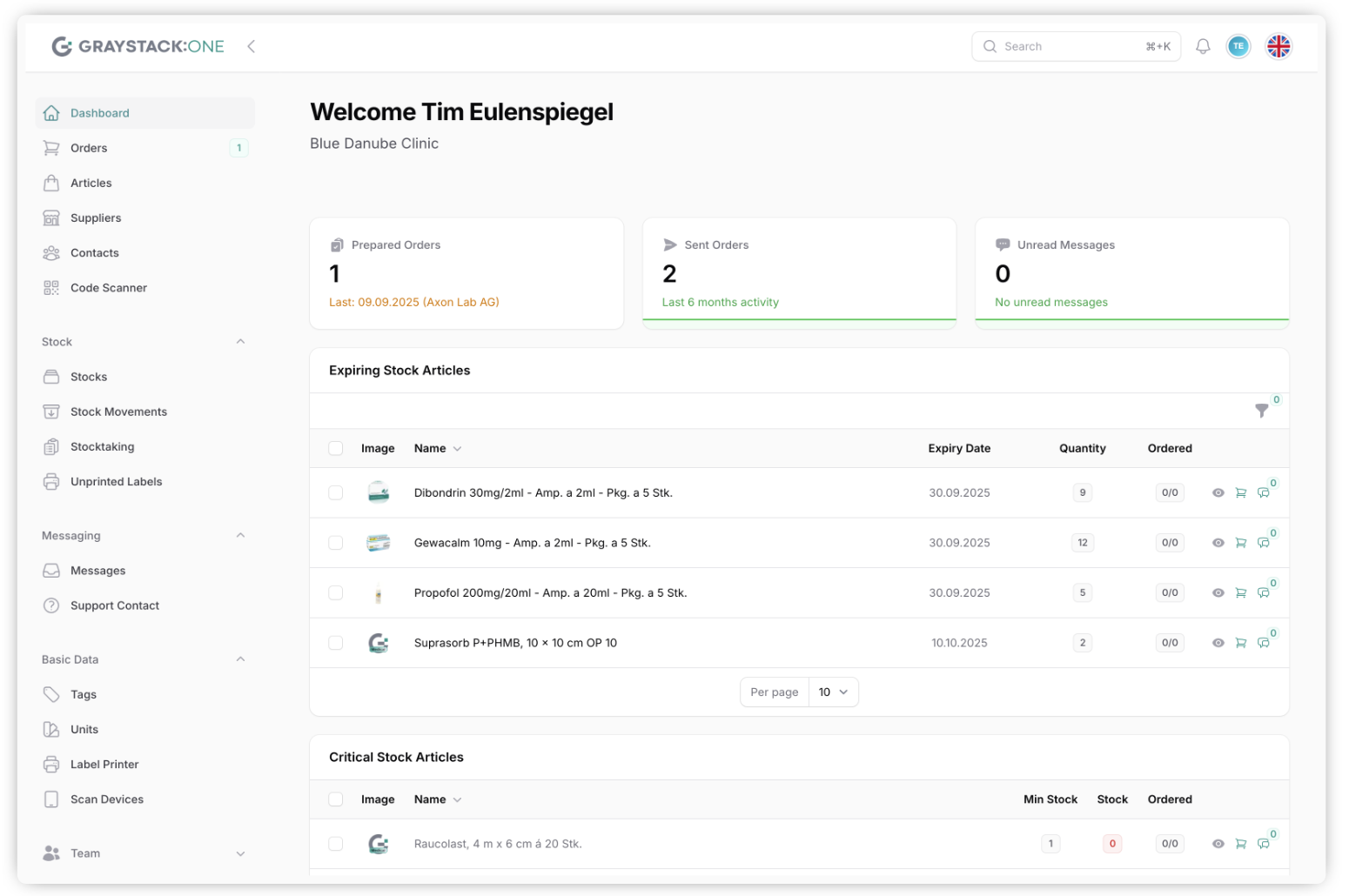The image size is (1349, 896).
Task: Add Dibondrin to cart via cart icon
Action: [x=1240, y=493]
